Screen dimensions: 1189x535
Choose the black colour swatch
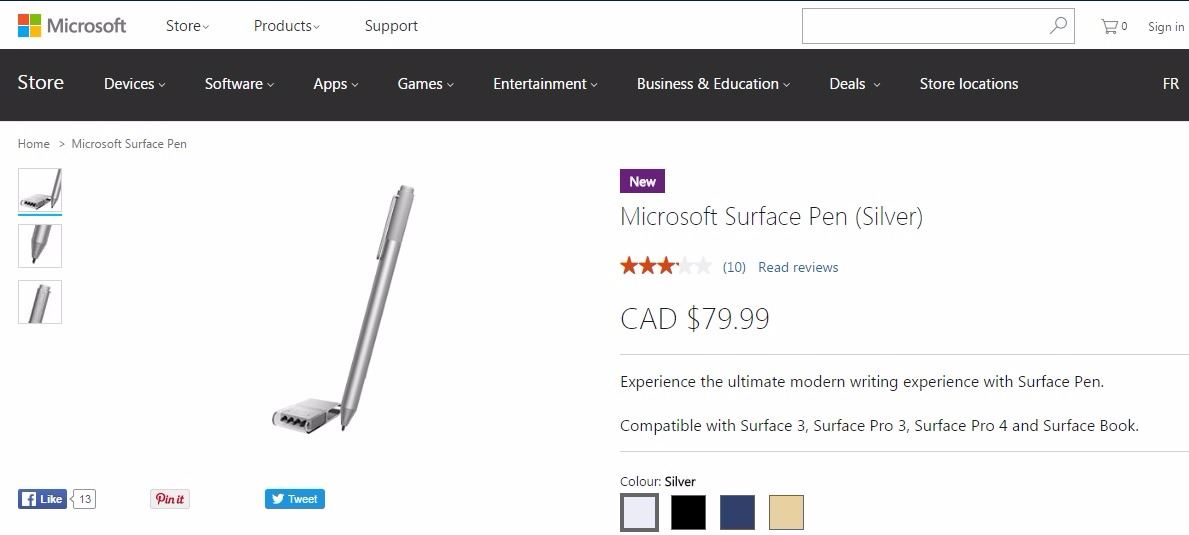click(x=688, y=513)
